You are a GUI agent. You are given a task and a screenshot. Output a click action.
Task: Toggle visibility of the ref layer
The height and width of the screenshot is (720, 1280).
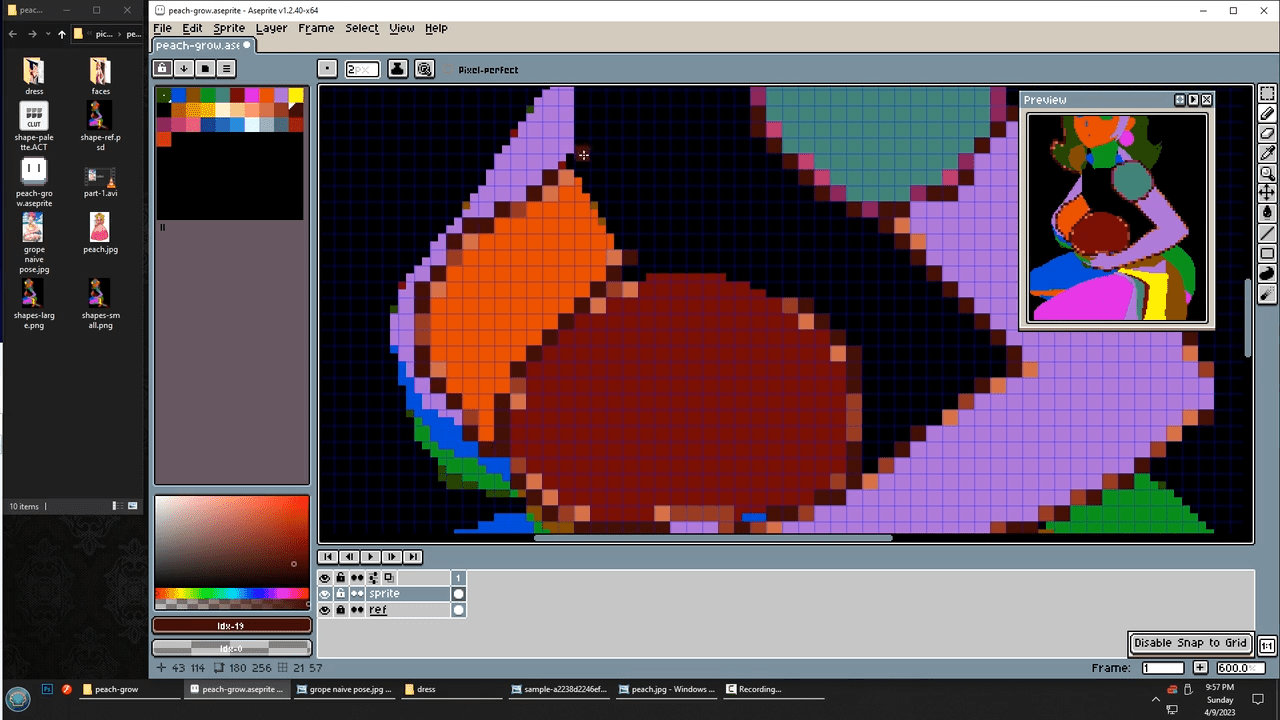point(325,610)
